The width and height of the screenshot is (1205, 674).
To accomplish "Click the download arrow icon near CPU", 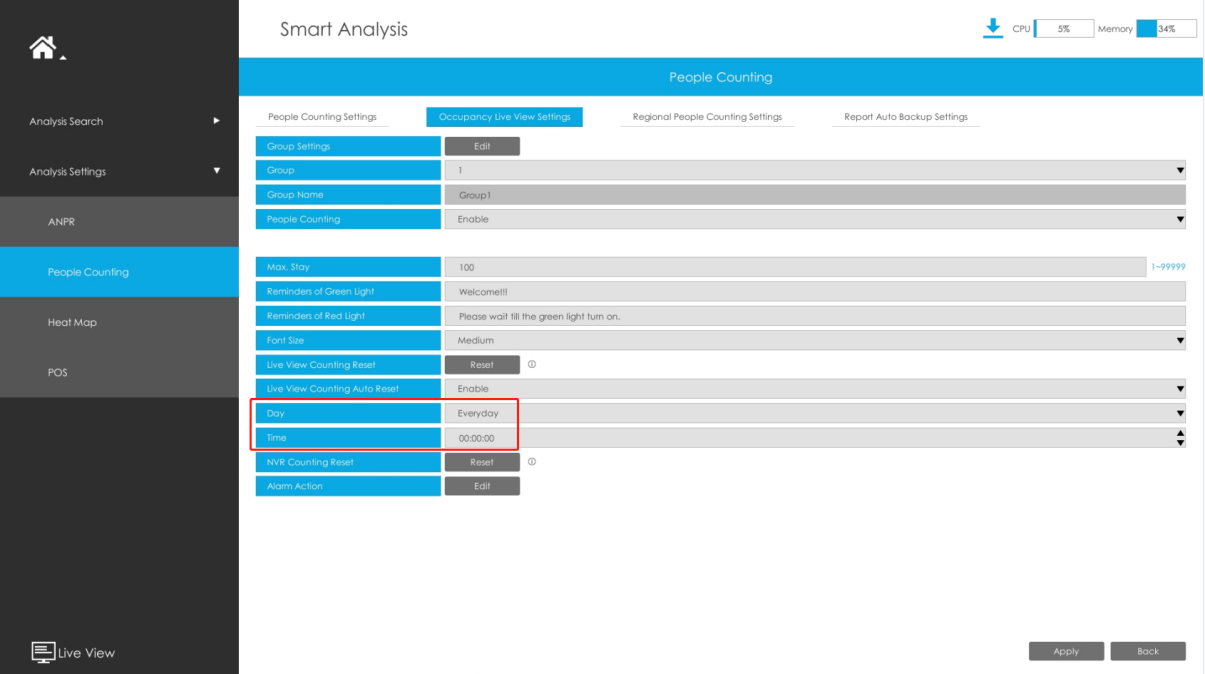I will [992, 28].
